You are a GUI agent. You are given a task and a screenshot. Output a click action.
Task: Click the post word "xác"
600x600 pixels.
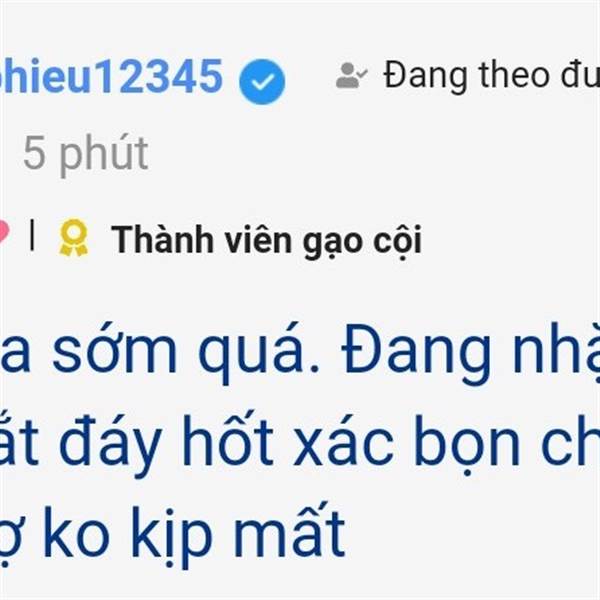(344, 445)
